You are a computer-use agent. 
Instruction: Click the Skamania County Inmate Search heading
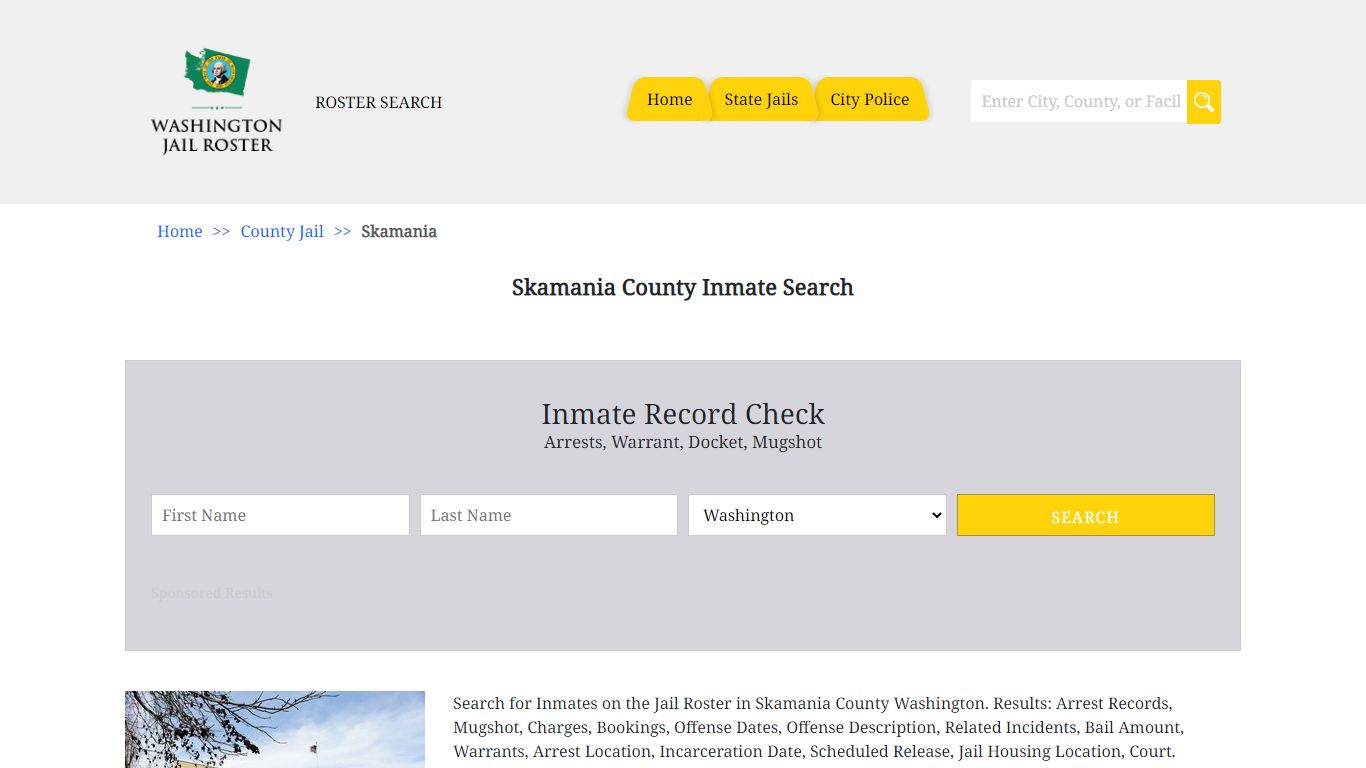pyautogui.click(x=683, y=288)
